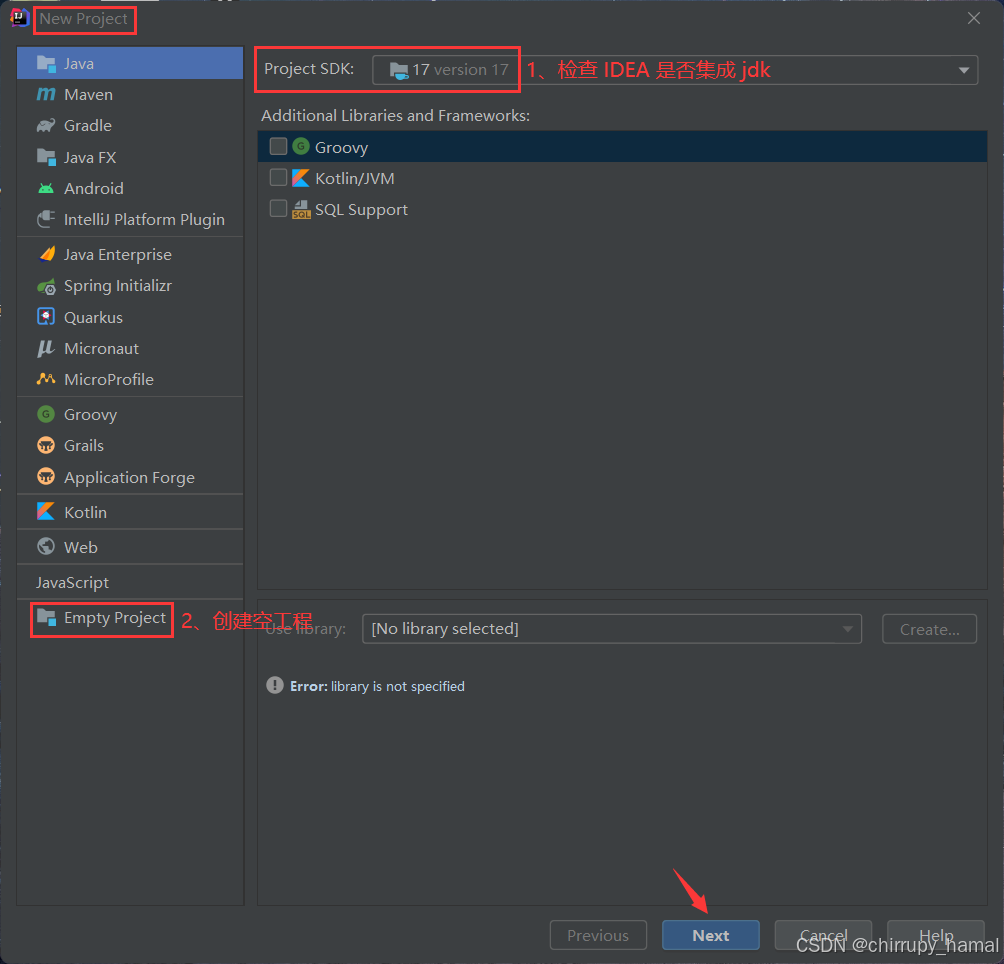Click the IntelliJ IDEA logo in title bar

[x=19, y=18]
